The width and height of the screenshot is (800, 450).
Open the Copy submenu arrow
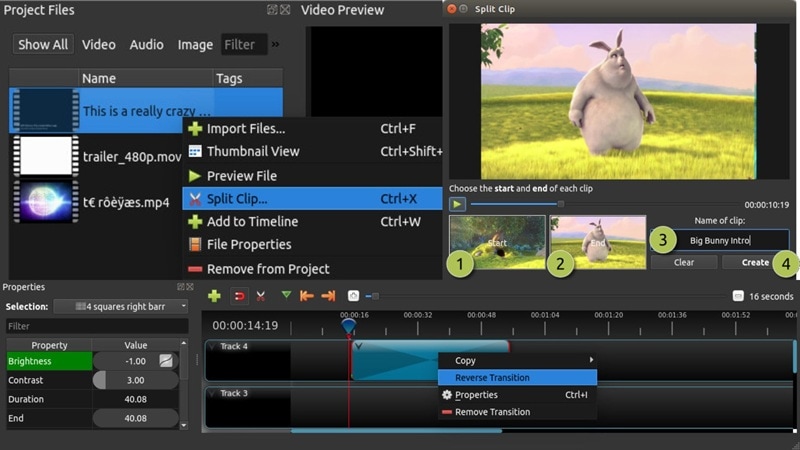click(x=591, y=360)
